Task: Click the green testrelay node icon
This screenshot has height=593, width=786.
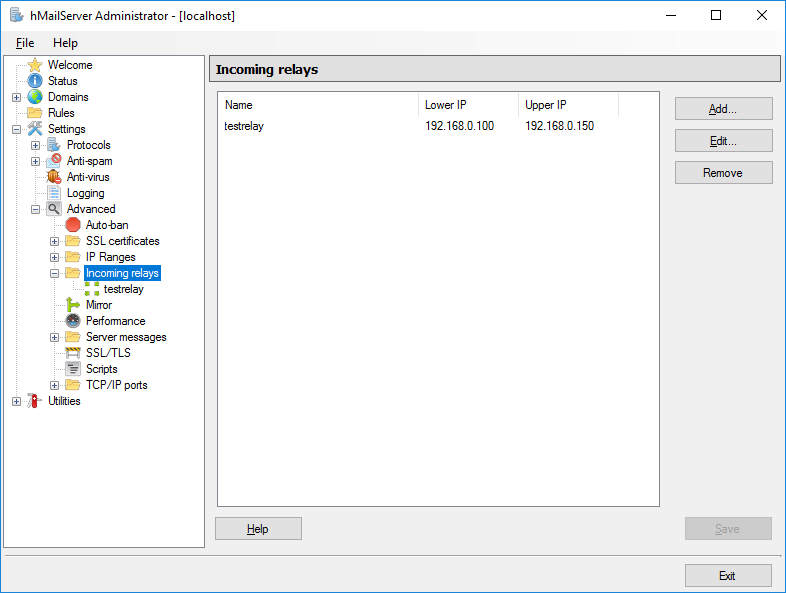Action: click(x=92, y=289)
